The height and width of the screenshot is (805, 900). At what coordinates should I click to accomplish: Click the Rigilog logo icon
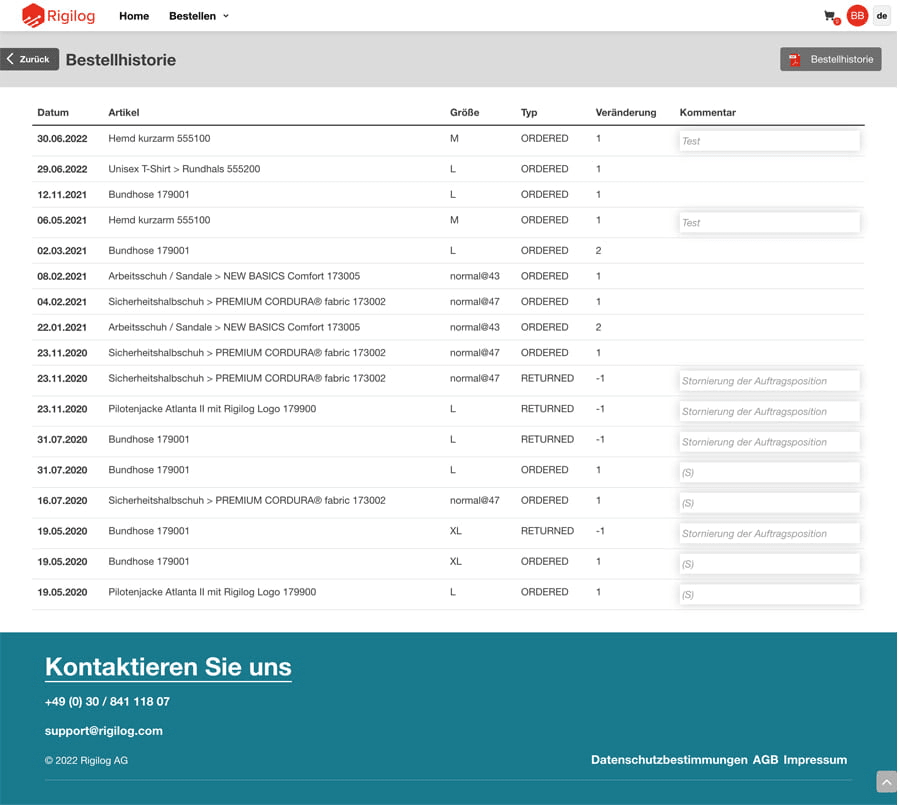pos(33,16)
